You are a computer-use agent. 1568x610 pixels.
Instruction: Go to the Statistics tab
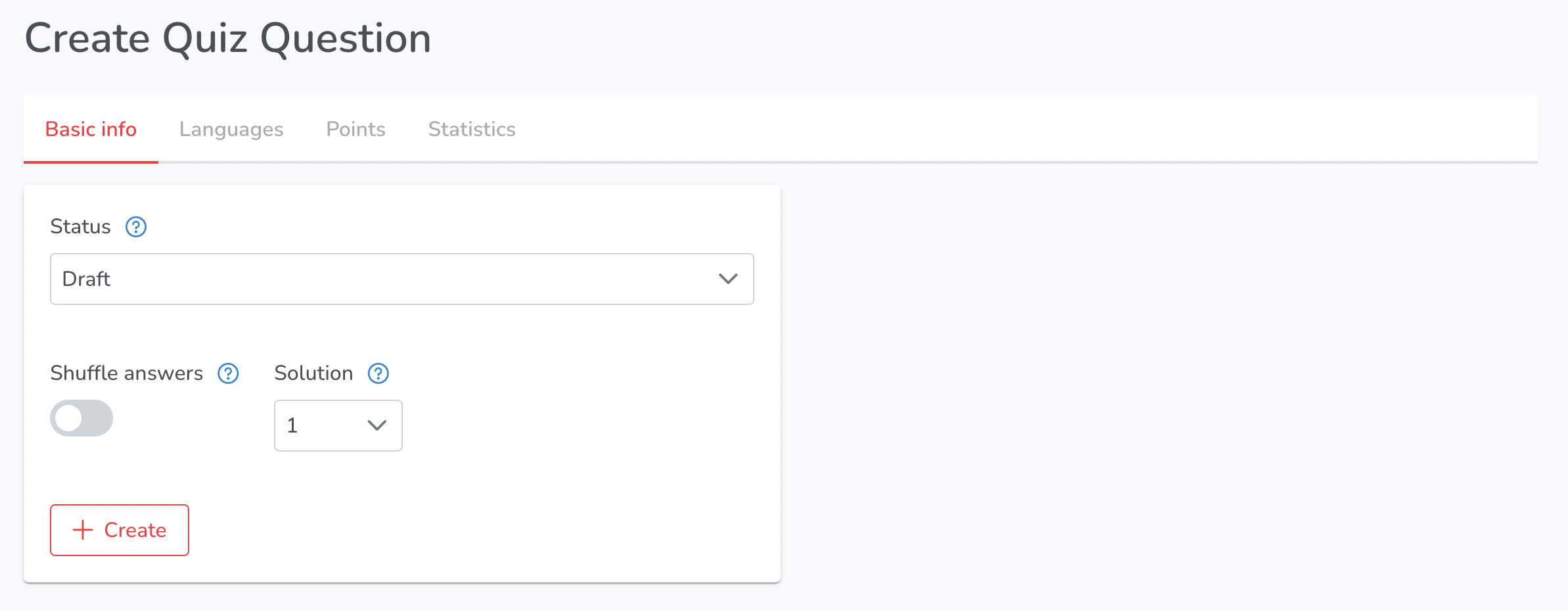coord(472,129)
